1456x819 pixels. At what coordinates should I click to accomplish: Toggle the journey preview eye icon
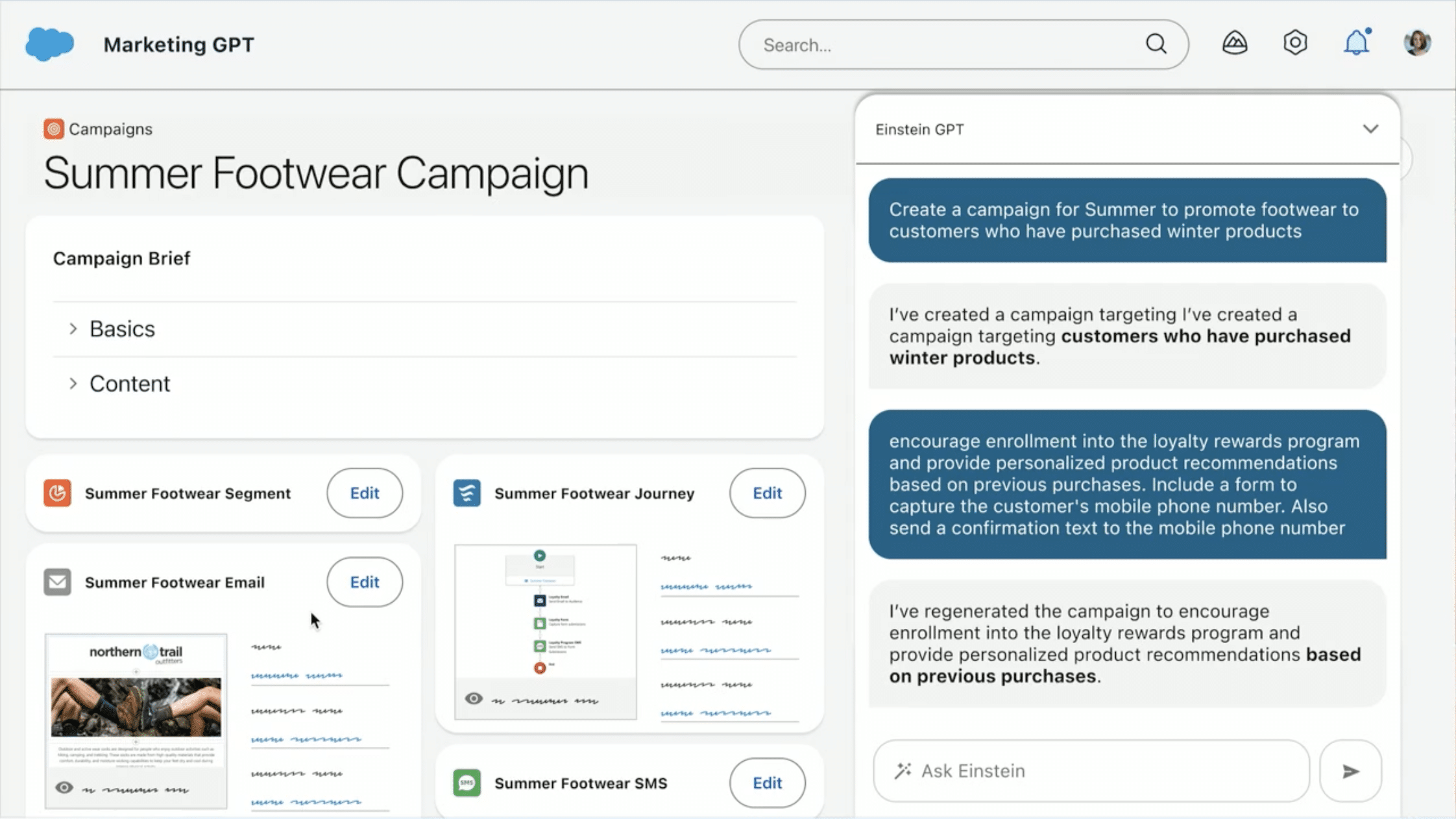pos(474,699)
